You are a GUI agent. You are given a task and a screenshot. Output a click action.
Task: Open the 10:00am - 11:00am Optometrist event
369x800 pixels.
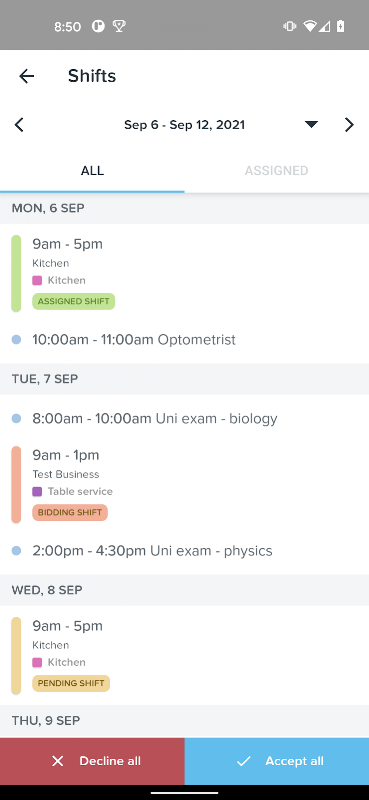tap(184, 339)
